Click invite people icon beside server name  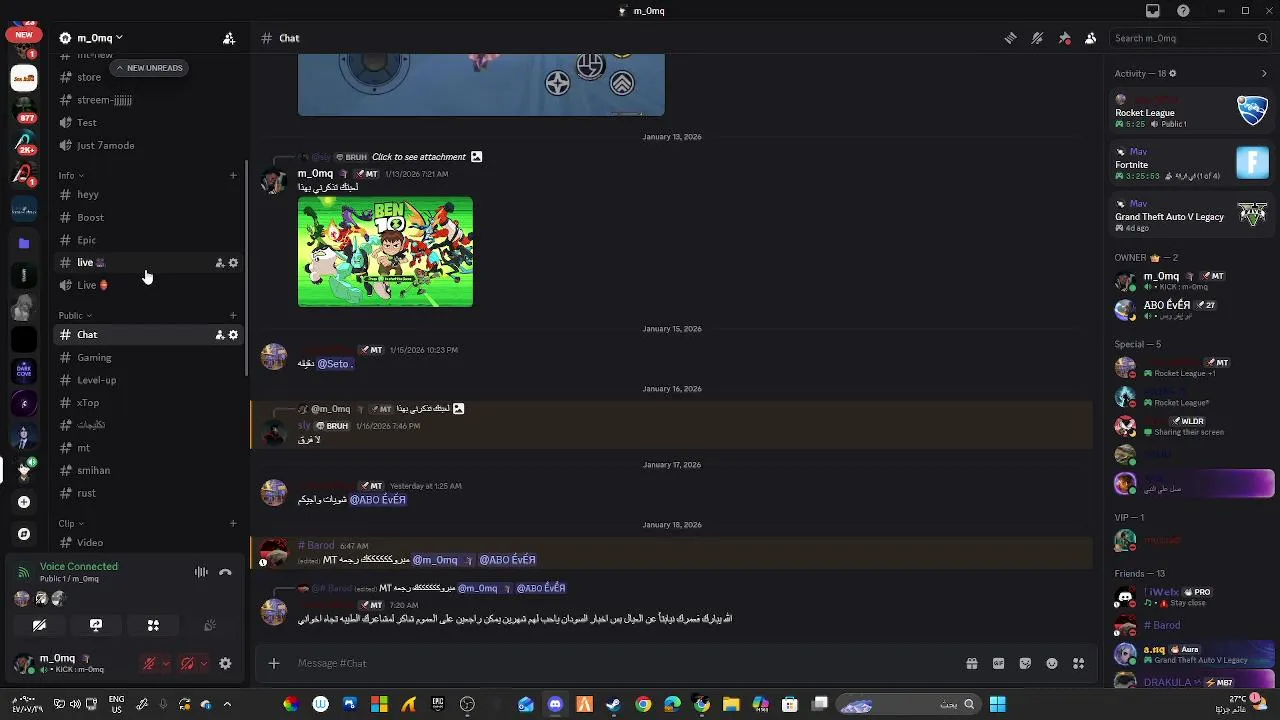[229, 38]
